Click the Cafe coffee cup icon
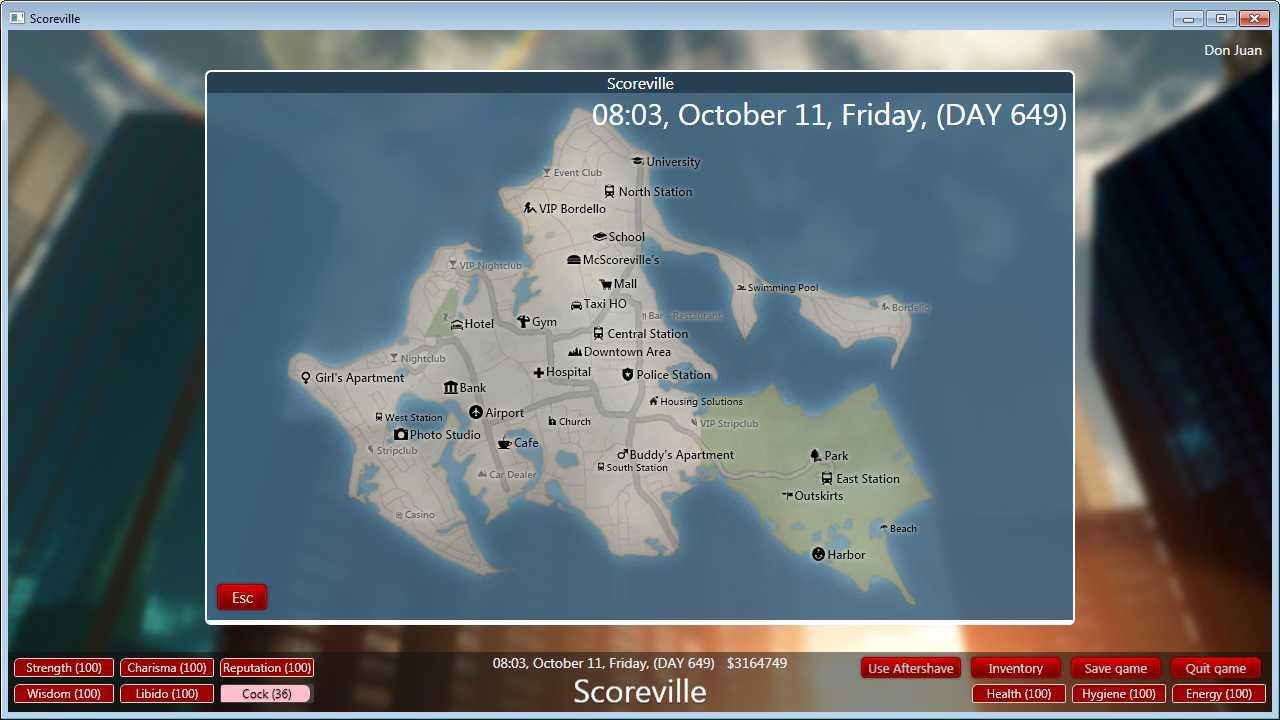Image resolution: width=1280 pixels, height=720 pixels. [504, 443]
